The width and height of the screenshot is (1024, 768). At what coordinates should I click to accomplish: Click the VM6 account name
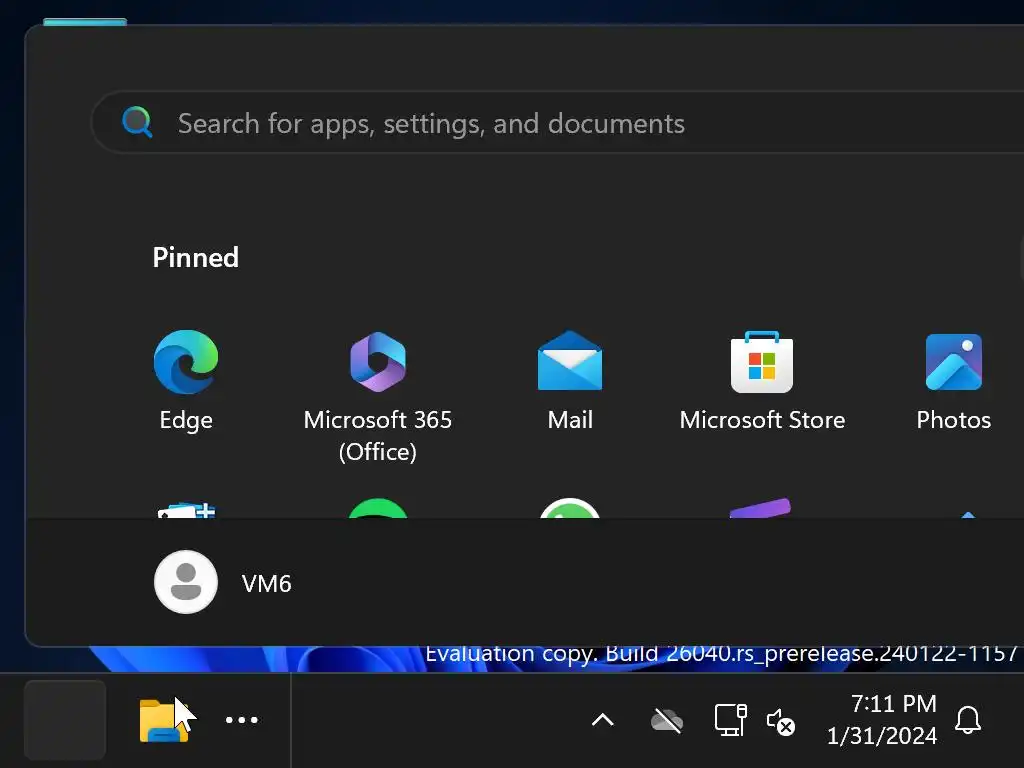[266, 583]
